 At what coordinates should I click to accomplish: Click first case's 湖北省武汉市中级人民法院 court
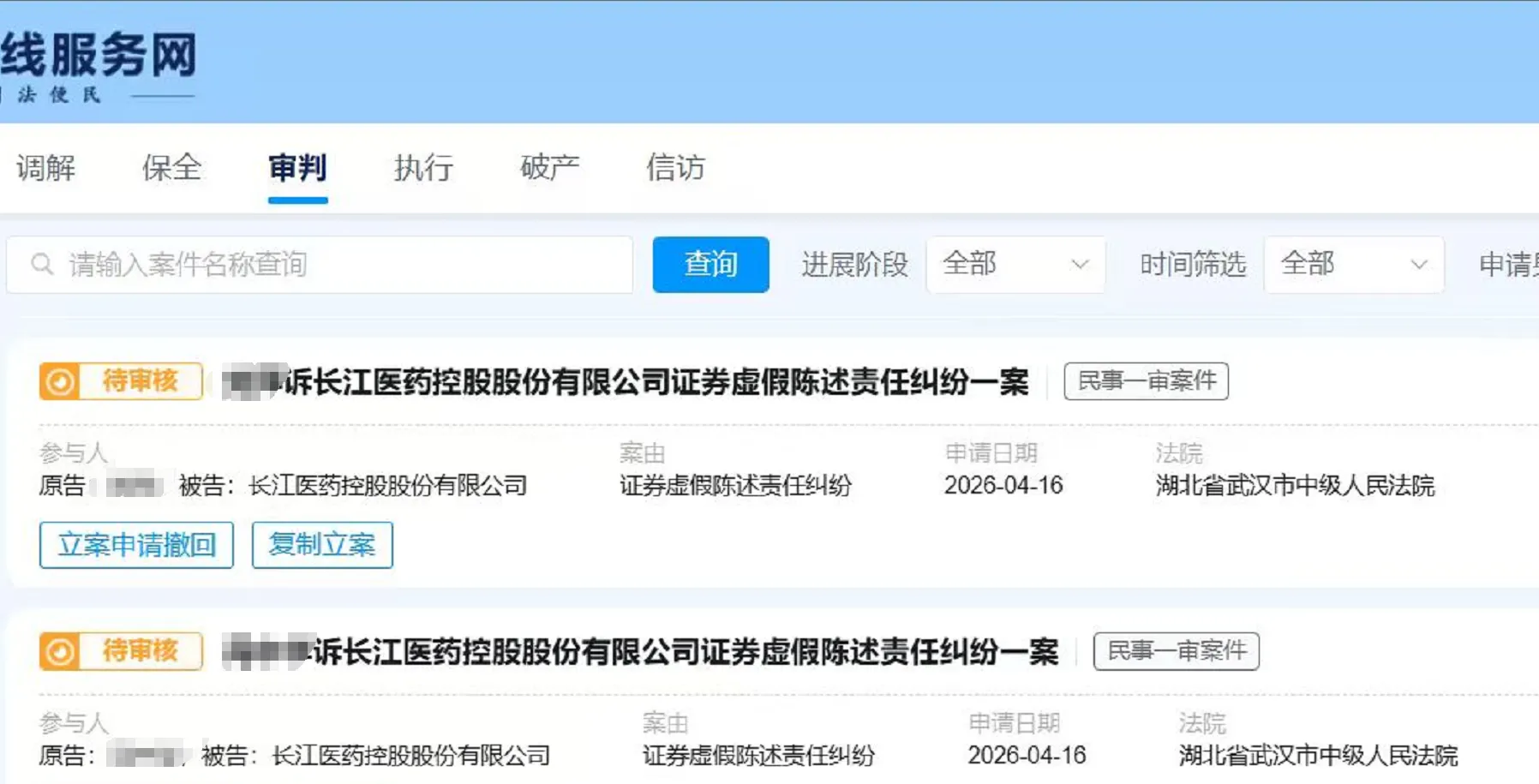click(x=1295, y=486)
